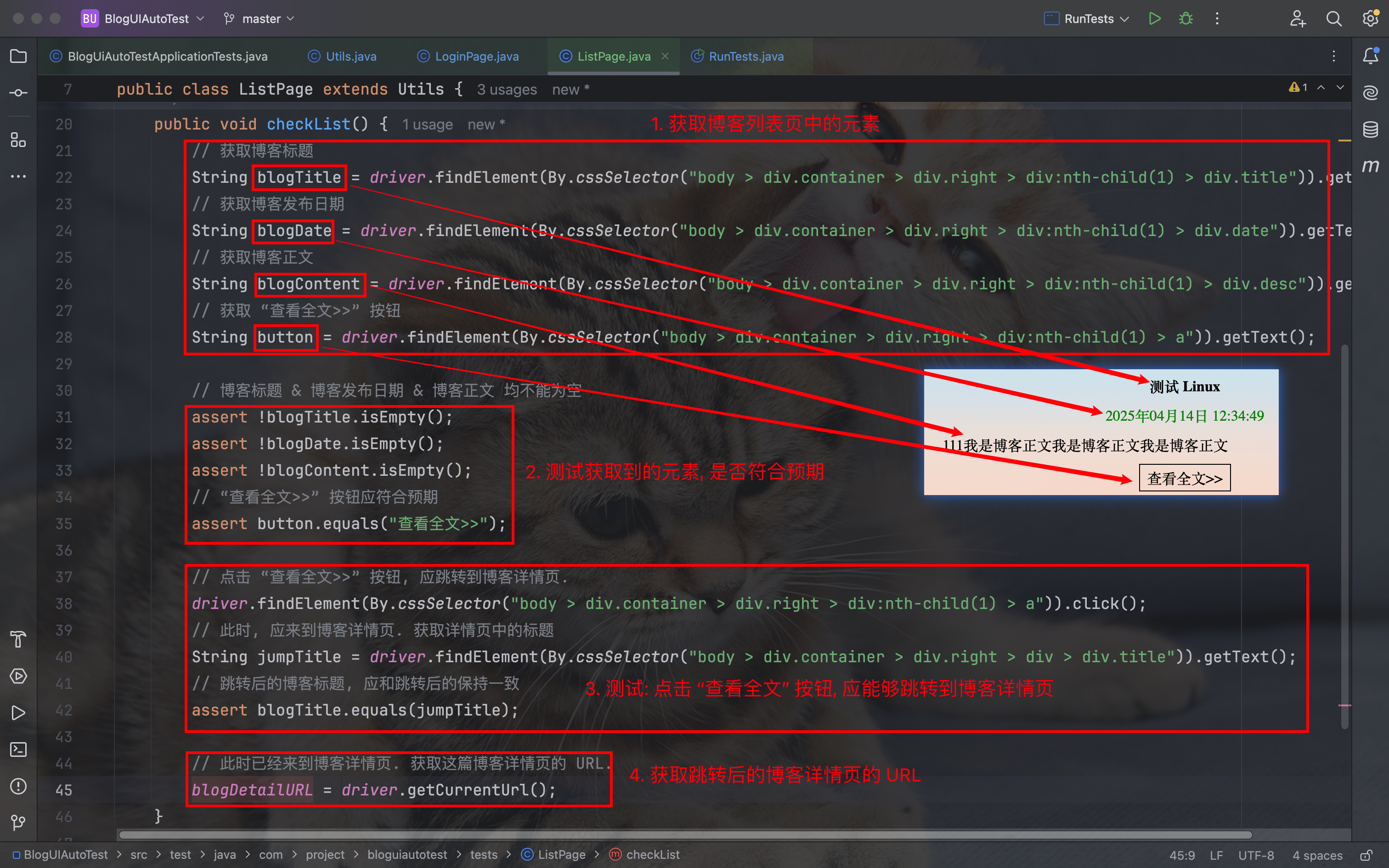This screenshot has height=868, width=1389.
Task: Open the Git tool window icon
Action: click(x=18, y=822)
